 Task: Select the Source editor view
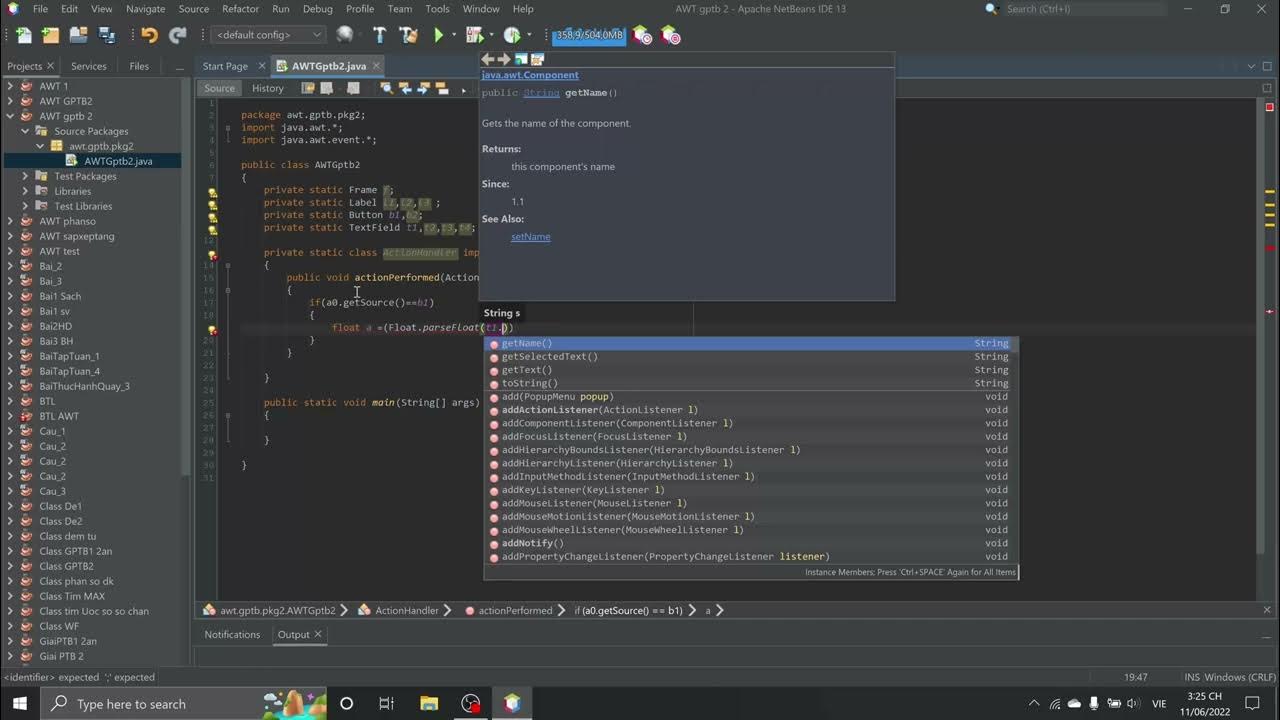[219, 88]
